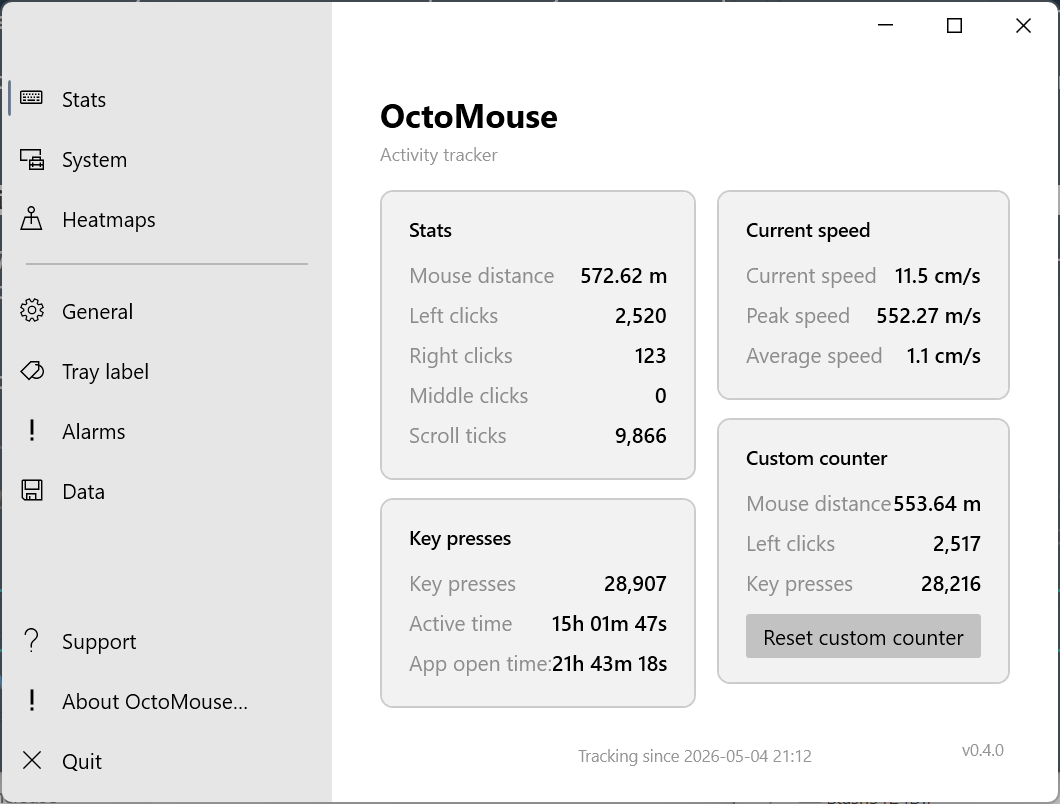Reset the custom counter
The image size is (1060, 804).
[863, 636]
